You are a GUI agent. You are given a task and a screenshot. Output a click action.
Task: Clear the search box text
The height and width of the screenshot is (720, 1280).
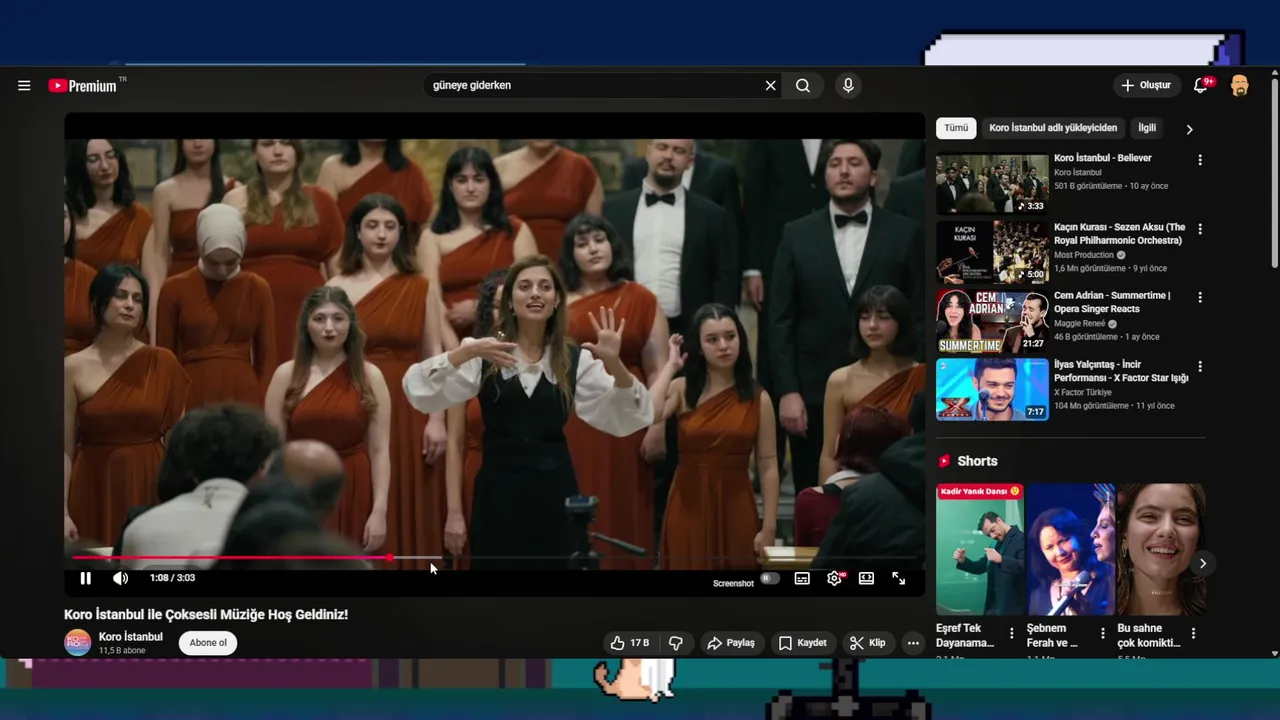770,86
